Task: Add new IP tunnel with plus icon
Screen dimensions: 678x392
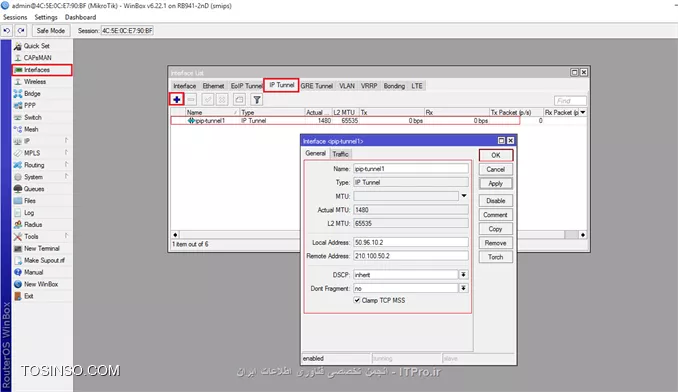Action: point(176,100)
